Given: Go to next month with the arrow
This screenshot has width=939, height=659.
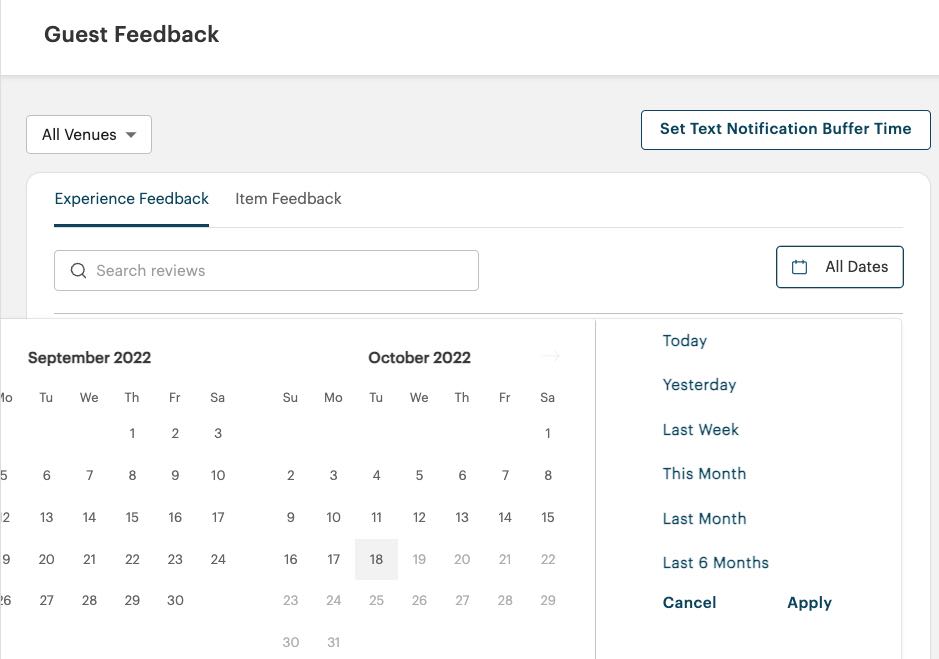Looking at the screenshot, I should point(550,356).
